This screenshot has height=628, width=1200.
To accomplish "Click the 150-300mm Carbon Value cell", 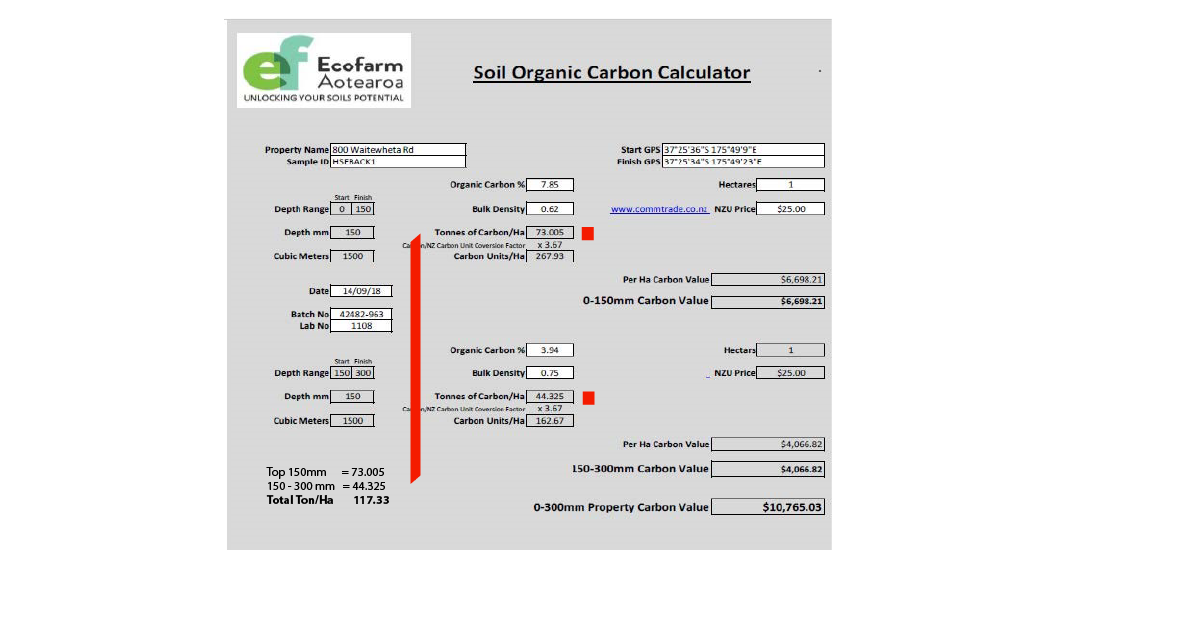I will 767,469.
